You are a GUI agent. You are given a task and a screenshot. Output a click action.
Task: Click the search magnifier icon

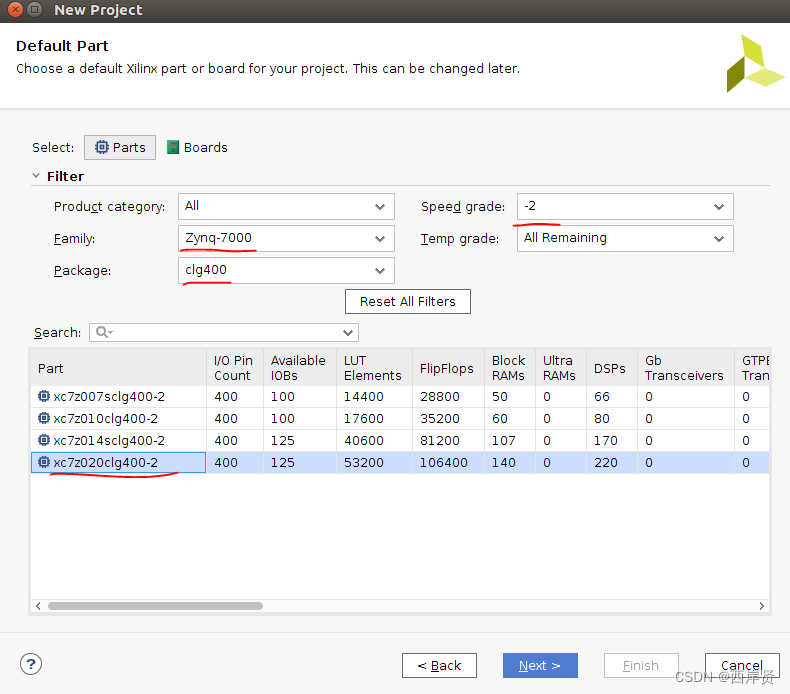click(x=102, y=332)
